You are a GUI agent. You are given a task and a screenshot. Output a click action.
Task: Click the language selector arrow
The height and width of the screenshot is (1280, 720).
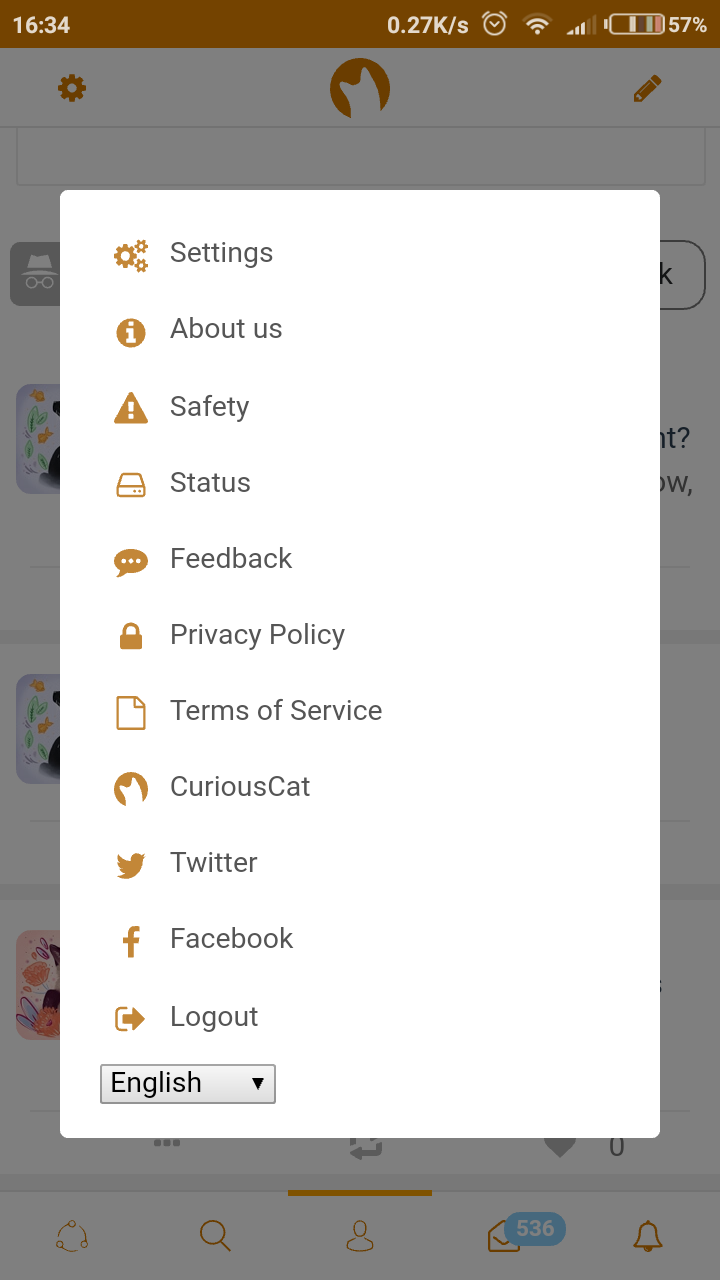(258, 1084)
